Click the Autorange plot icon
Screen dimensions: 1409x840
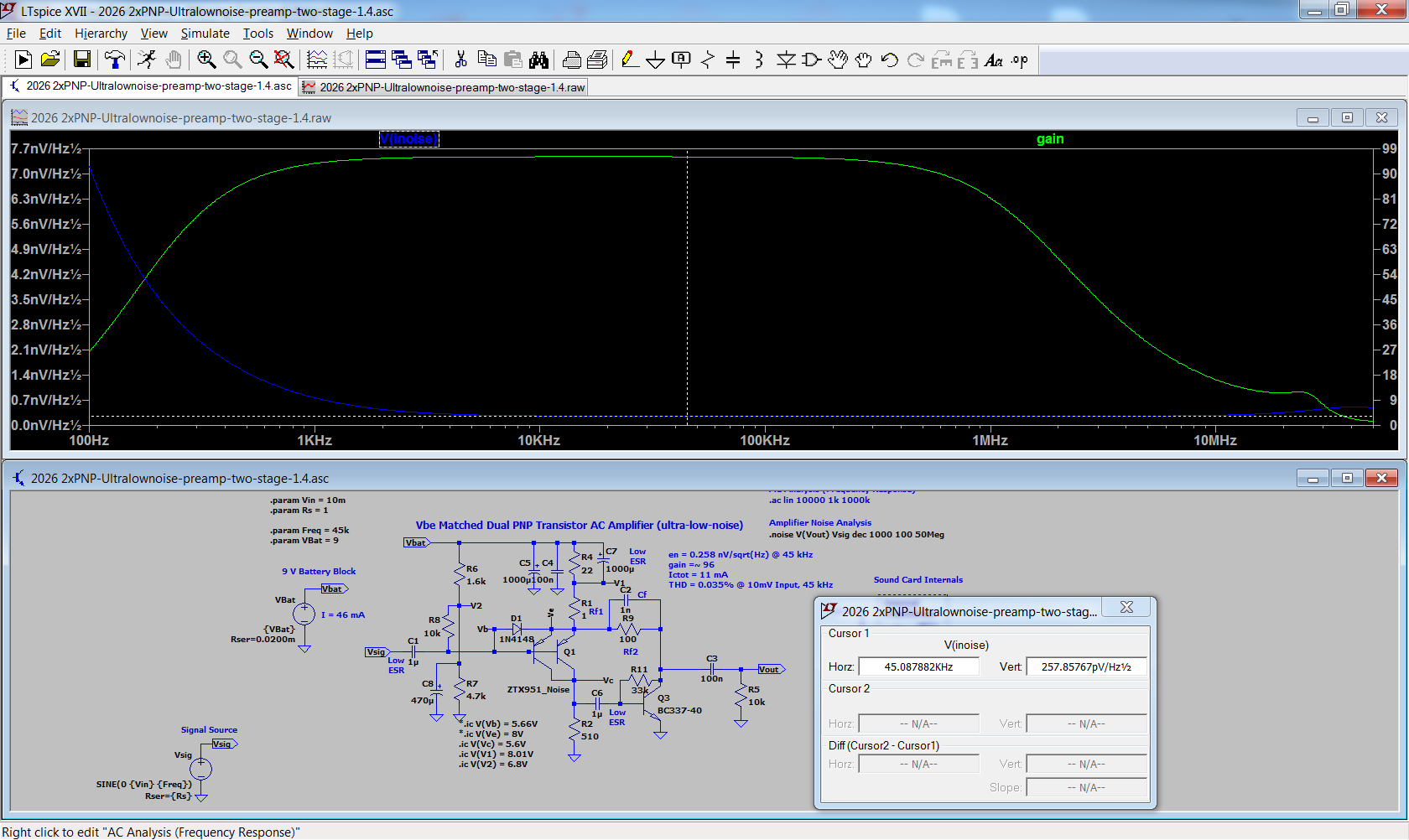coord(317,60)
